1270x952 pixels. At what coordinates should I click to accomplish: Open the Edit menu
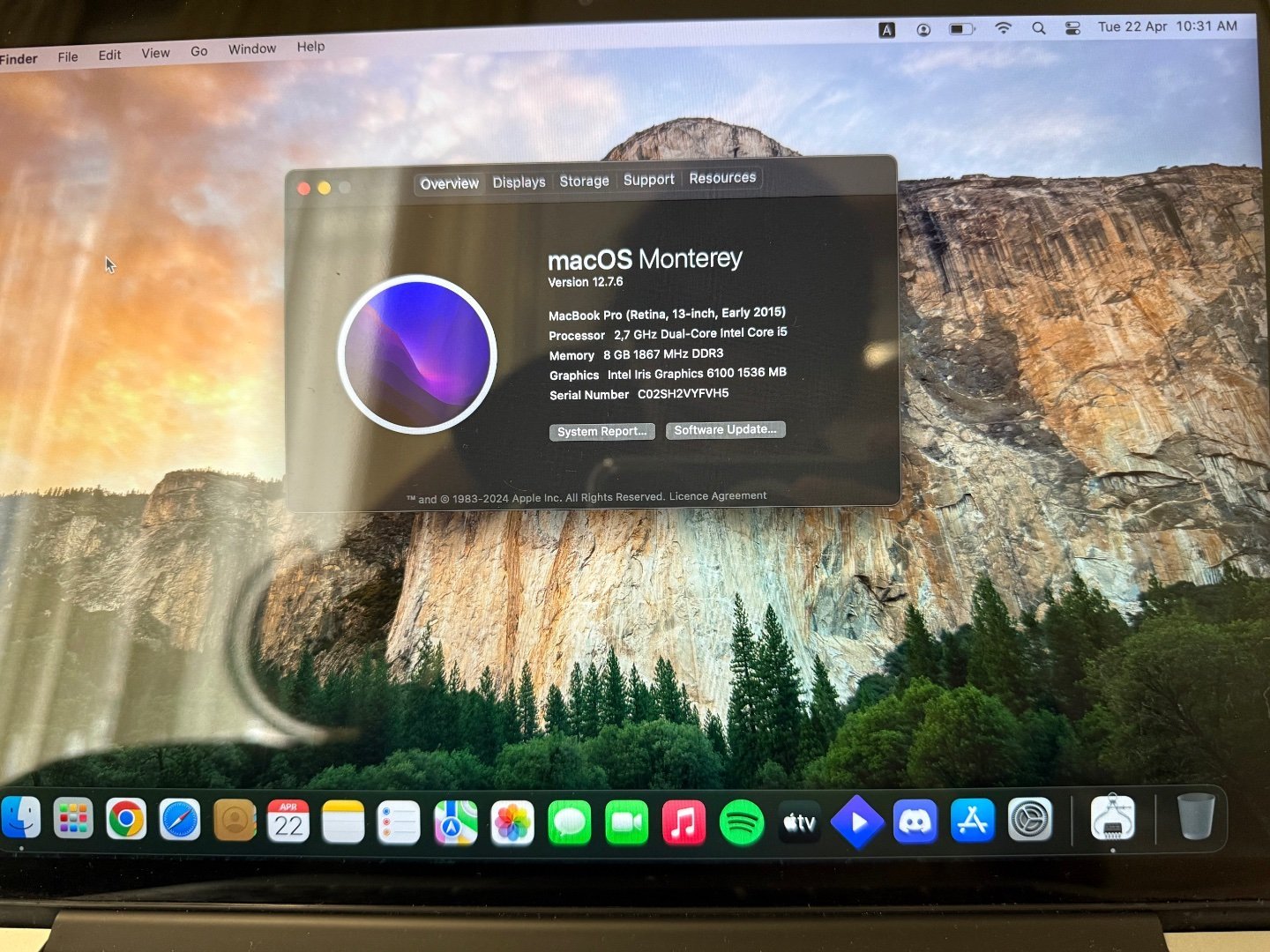[x=109, y=55]
